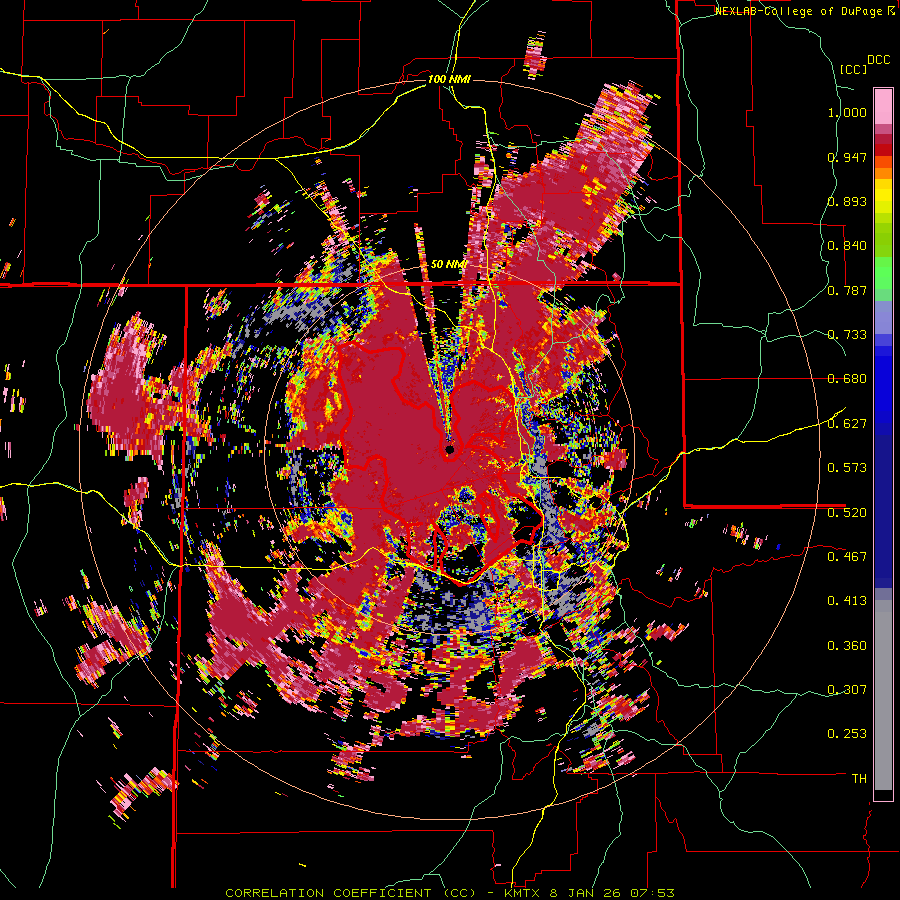Viewport: 900px width, 900px height.
Task: Click the 0.360 legend value
Action: tap(847, 645)
